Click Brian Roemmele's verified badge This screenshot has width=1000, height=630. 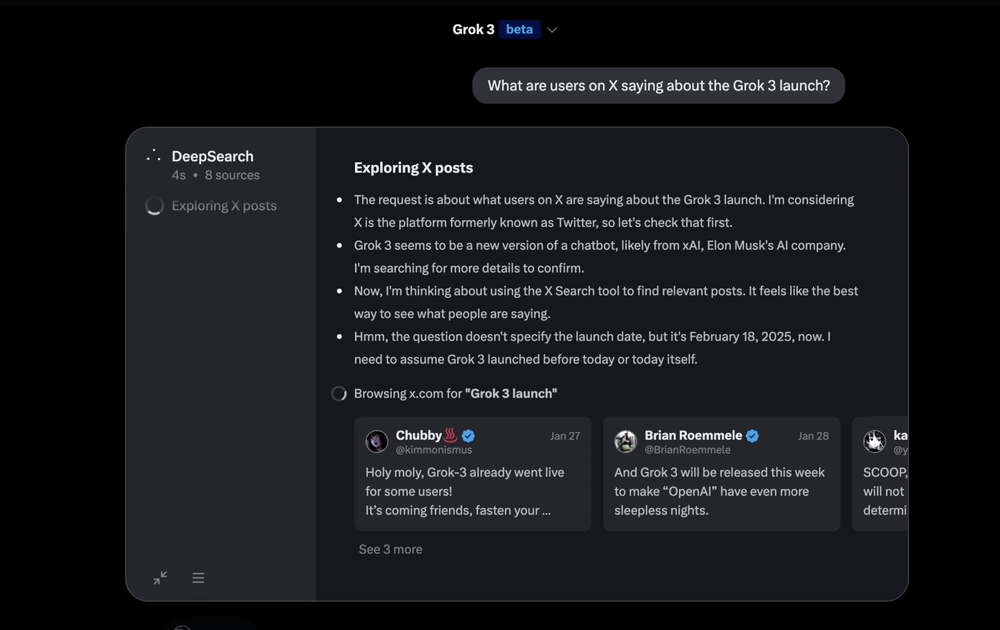click(x=753, y=436)
